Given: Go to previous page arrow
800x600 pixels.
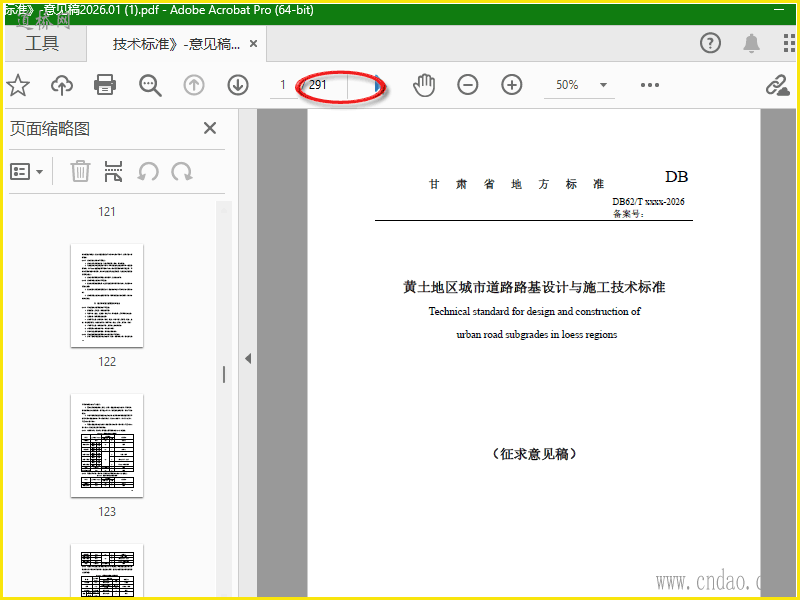Looking at the screenshot, I should point(194,85).
